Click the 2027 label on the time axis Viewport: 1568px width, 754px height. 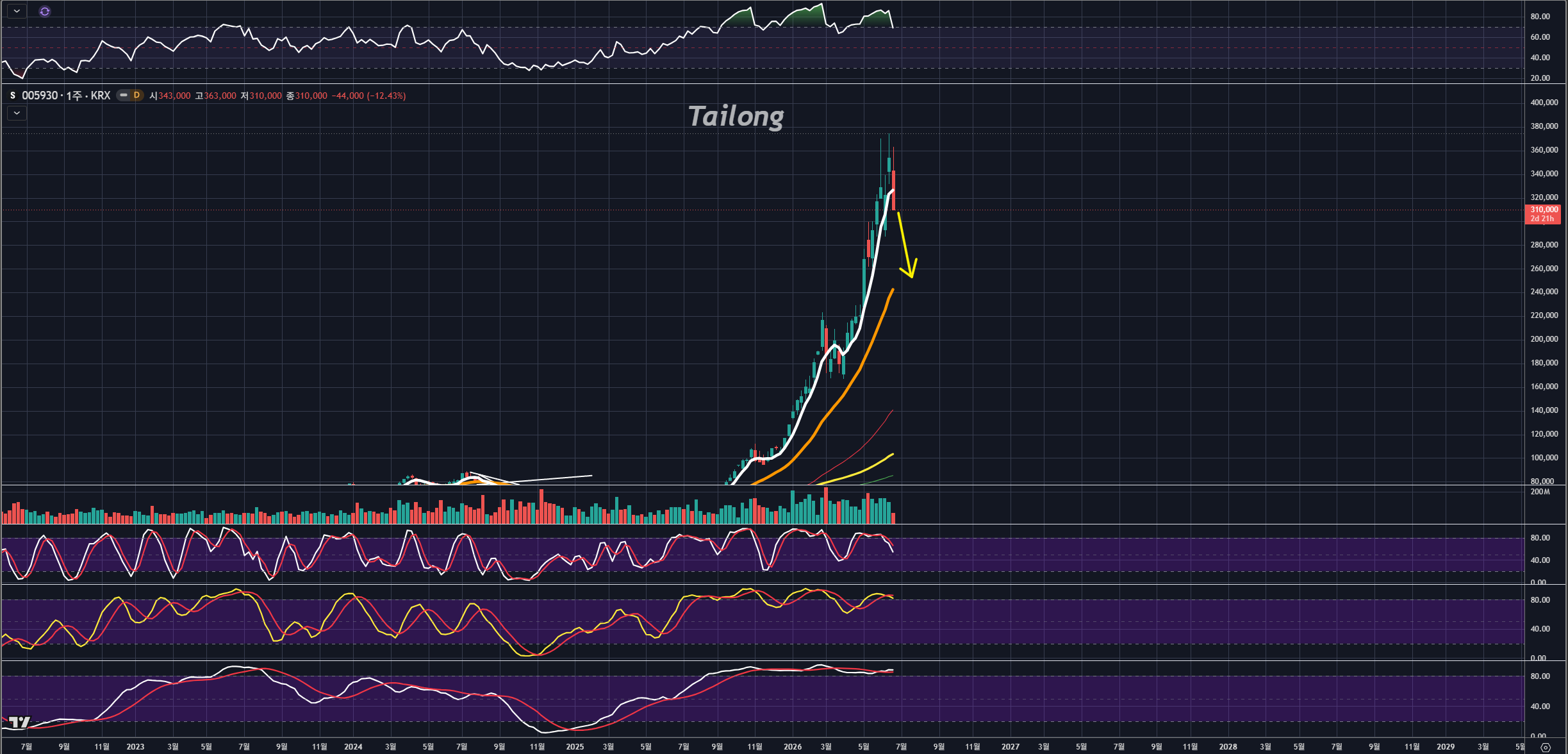coord(1011,747)
